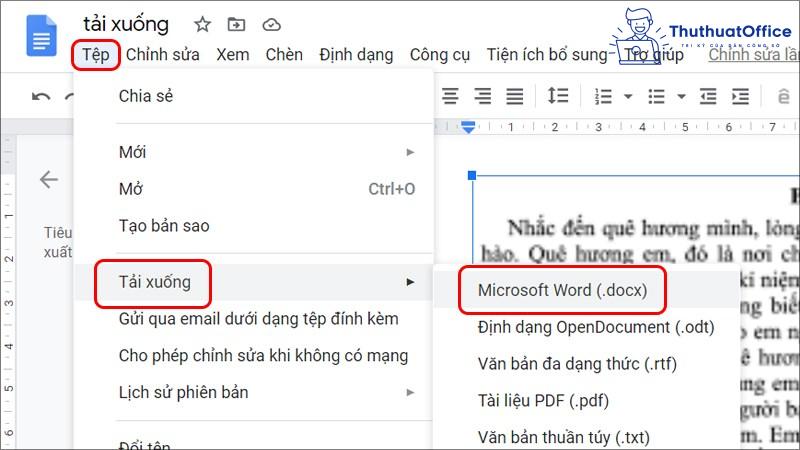Open the Xem menu
This screenshot has width=800, height=450.
click(x=233, y=55)
